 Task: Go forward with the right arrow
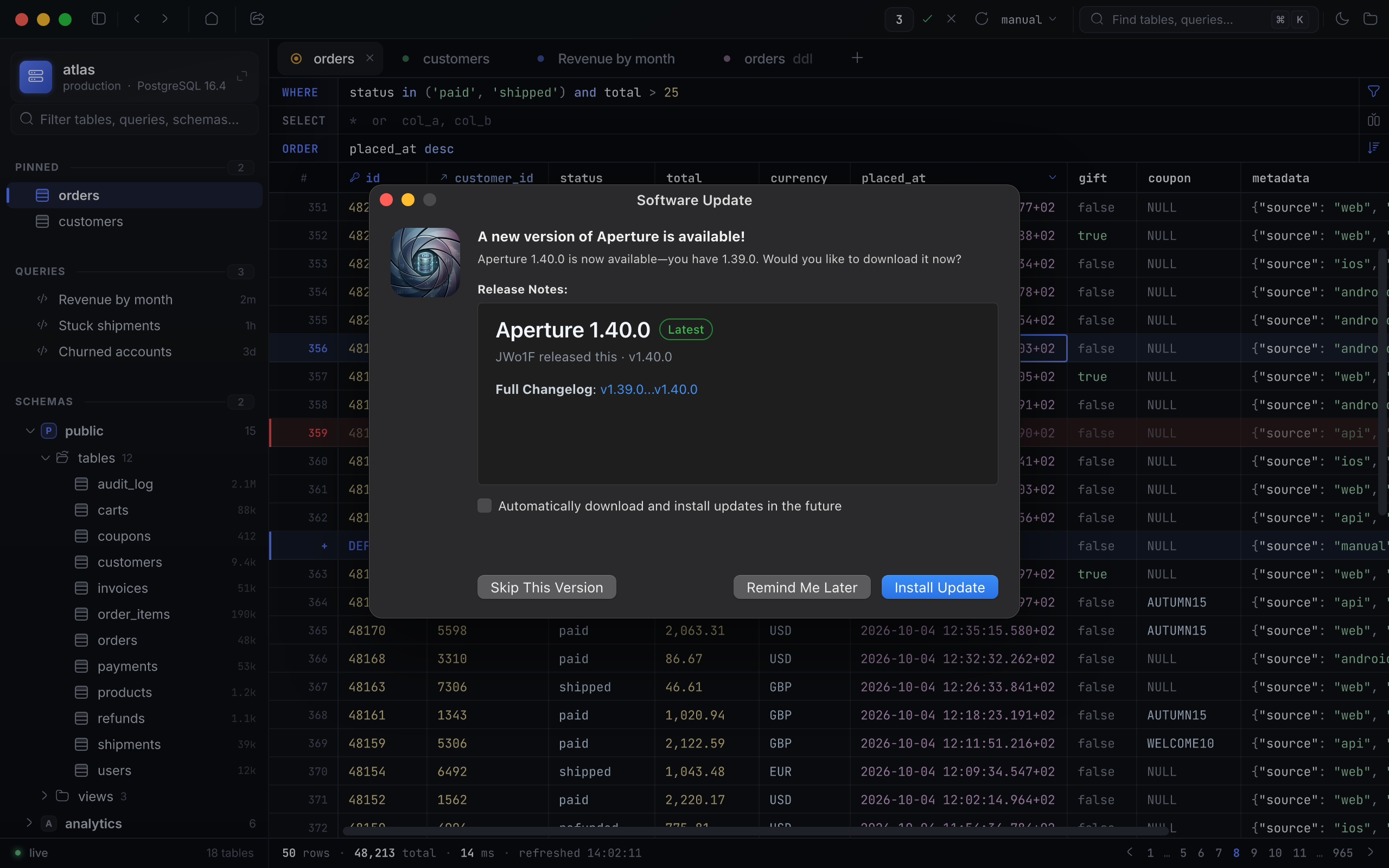pyautogui.click(x=165, y=19)
